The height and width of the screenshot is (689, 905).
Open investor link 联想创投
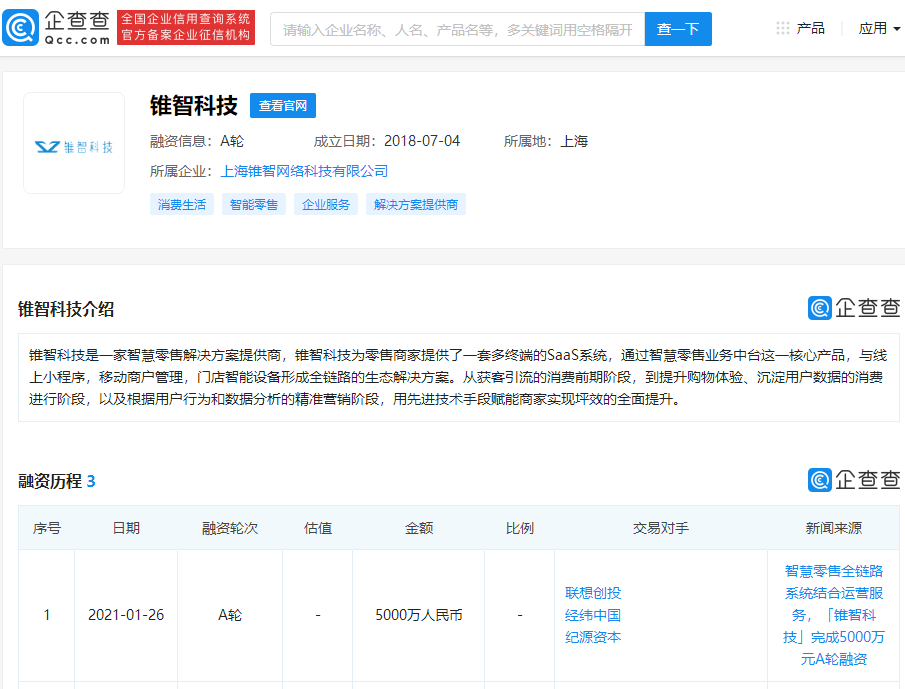(593, 593)
